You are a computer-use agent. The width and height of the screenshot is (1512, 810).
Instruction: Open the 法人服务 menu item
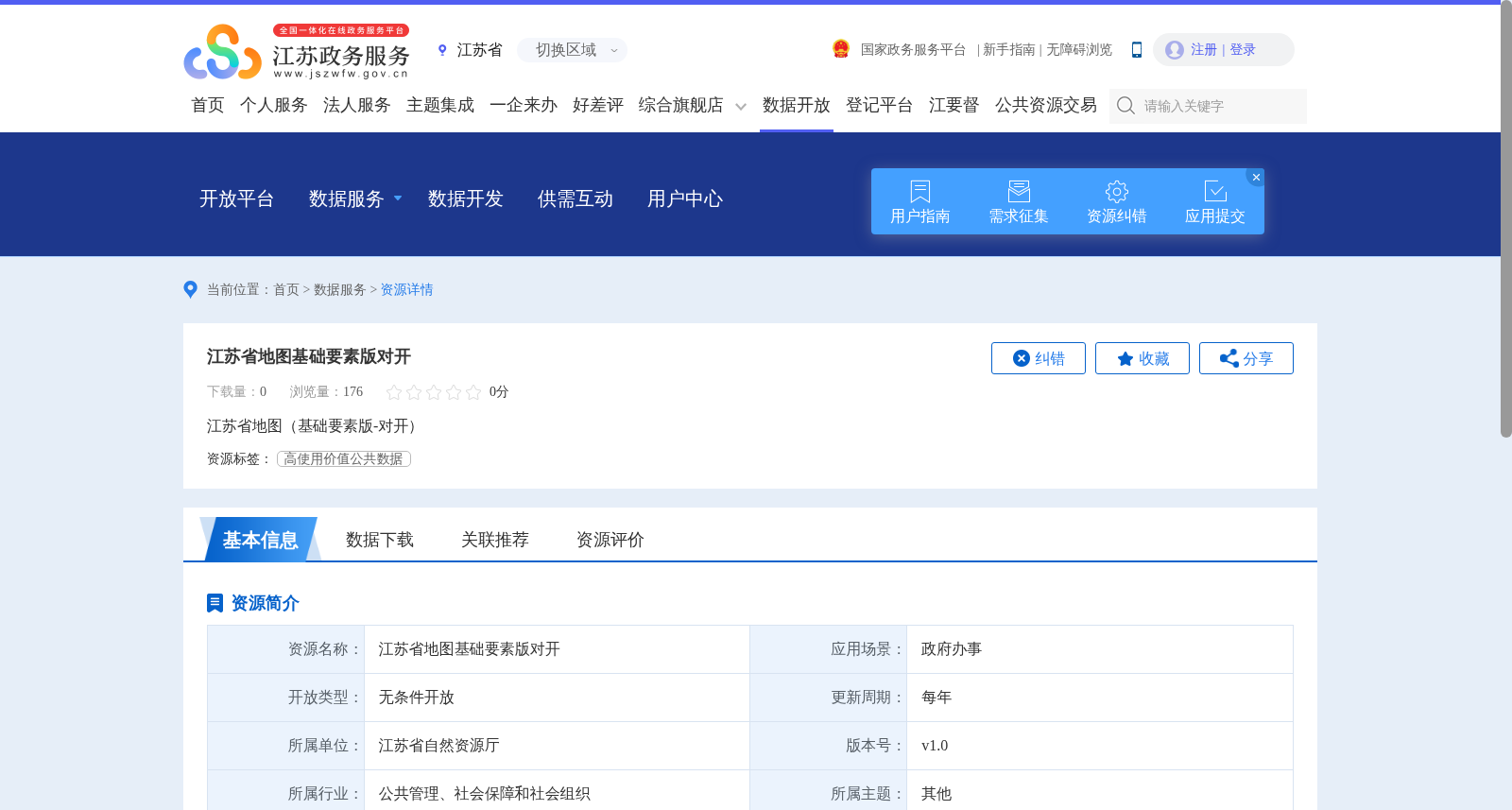tap(357, 105)
